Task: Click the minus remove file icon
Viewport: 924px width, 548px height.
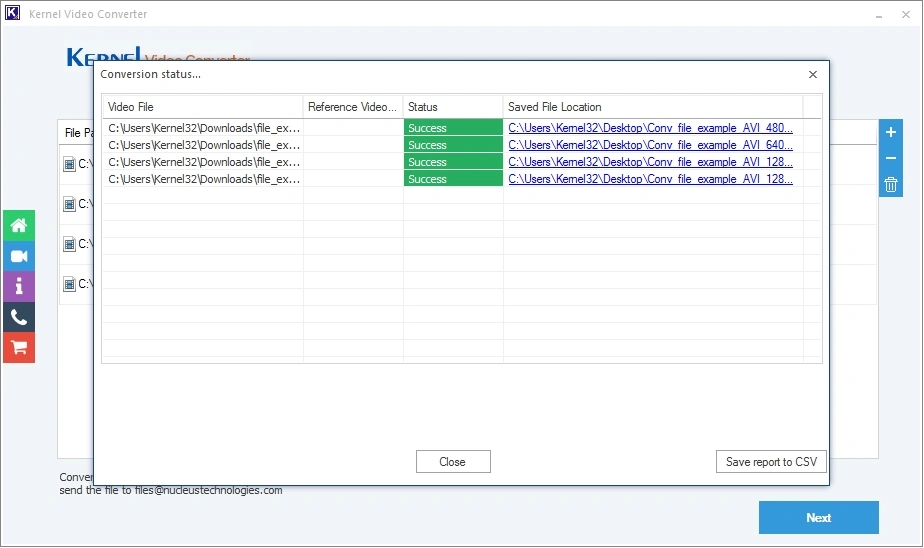Action: pos(891,158)
